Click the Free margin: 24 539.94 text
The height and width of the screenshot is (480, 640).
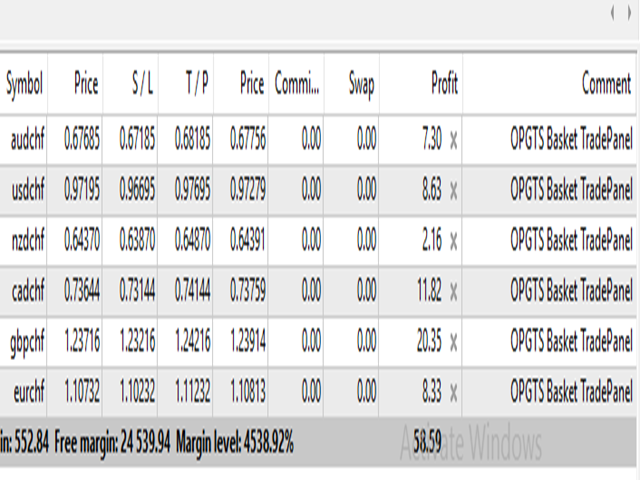click(x=112, y=442)
